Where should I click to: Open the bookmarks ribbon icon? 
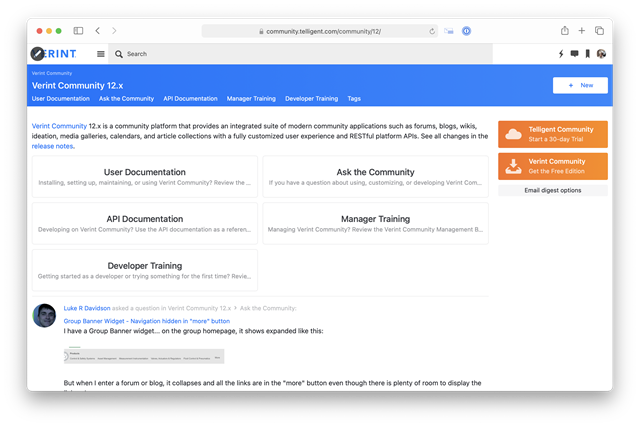pos(588,54)
